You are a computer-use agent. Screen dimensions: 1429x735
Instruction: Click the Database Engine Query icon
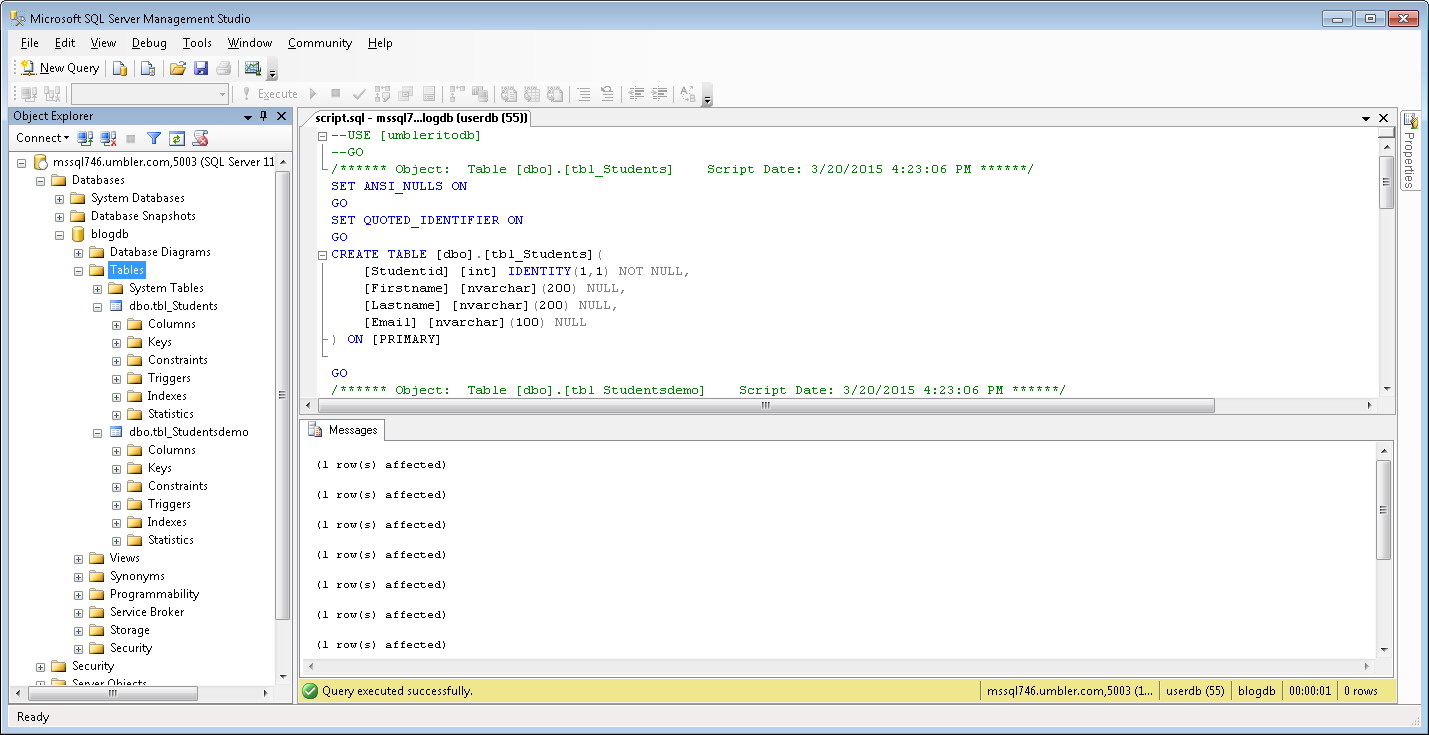(120, 68)
